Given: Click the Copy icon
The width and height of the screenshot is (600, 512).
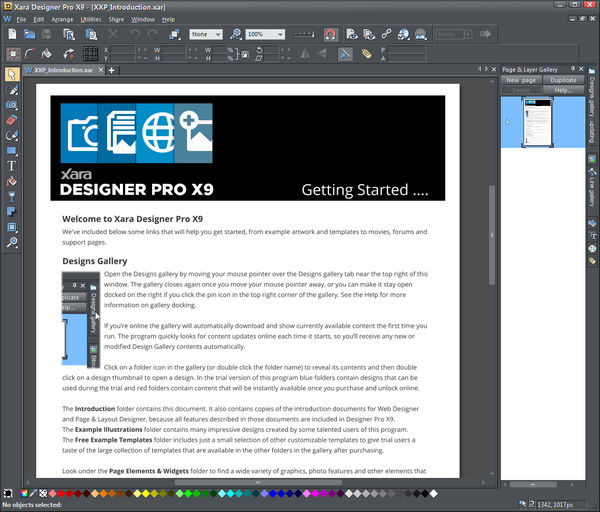Looking at the screenshot, I should (69, 34).
